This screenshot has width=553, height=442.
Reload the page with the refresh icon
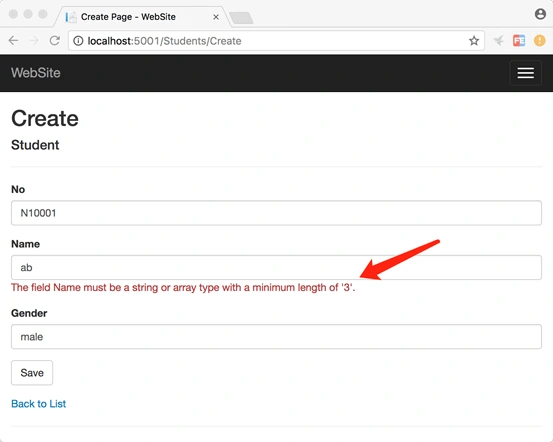tap(55, 41)
